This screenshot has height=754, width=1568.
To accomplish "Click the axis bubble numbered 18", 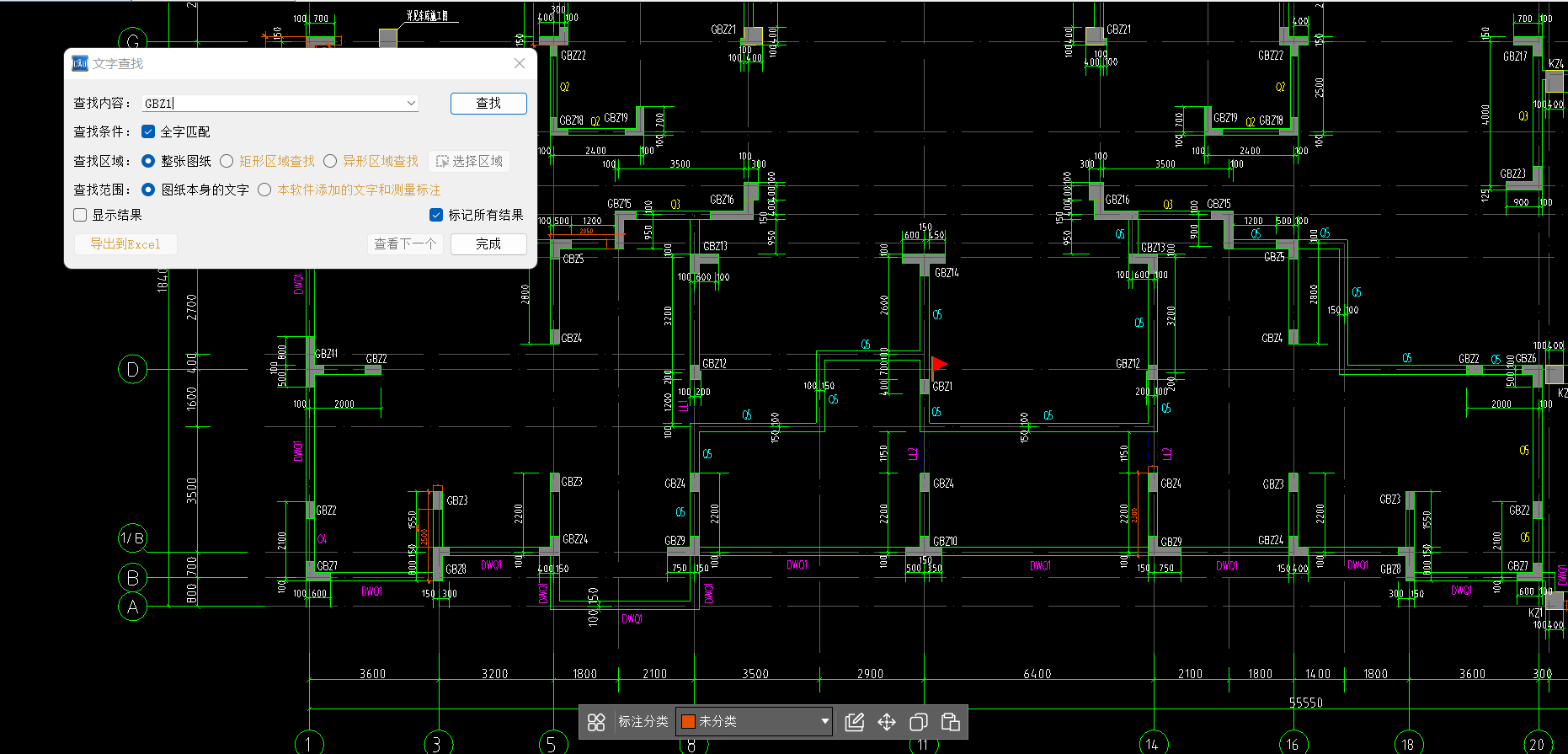I will point(1409,743).
